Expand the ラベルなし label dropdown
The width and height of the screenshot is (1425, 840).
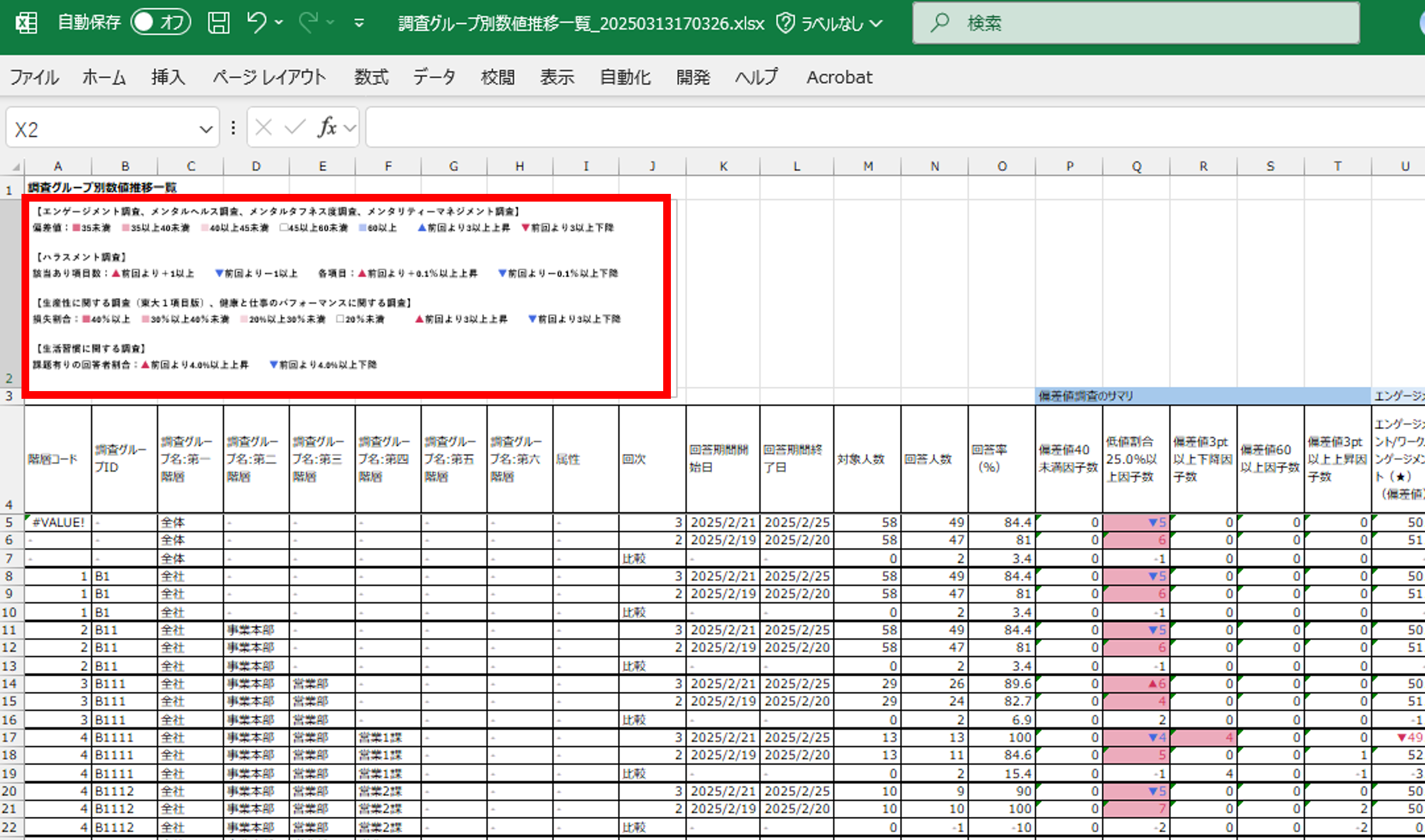point(876,24)
